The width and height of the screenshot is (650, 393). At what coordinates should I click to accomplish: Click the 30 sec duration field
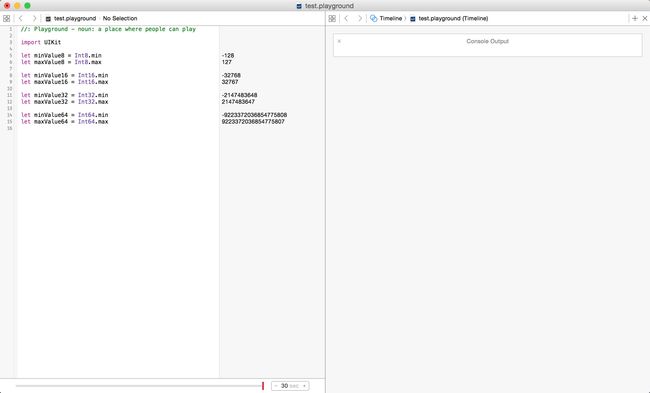[290, 386]
